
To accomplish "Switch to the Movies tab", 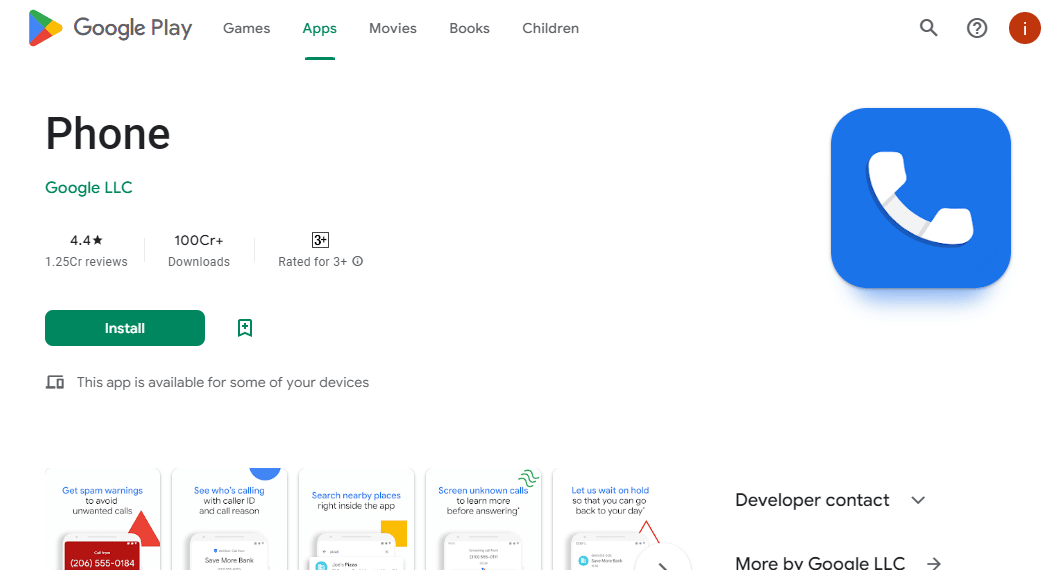I will [x=393, y=28].
